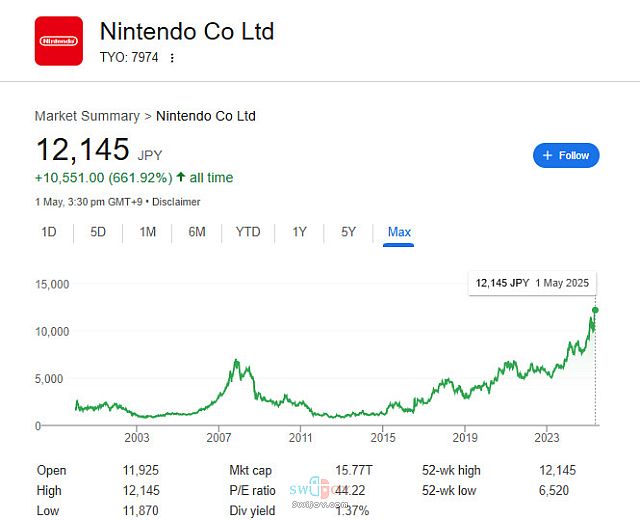Screen dimensions: 640x520
Task: Follow Nintendo Co Ltd stock
Action: point(566,155)
